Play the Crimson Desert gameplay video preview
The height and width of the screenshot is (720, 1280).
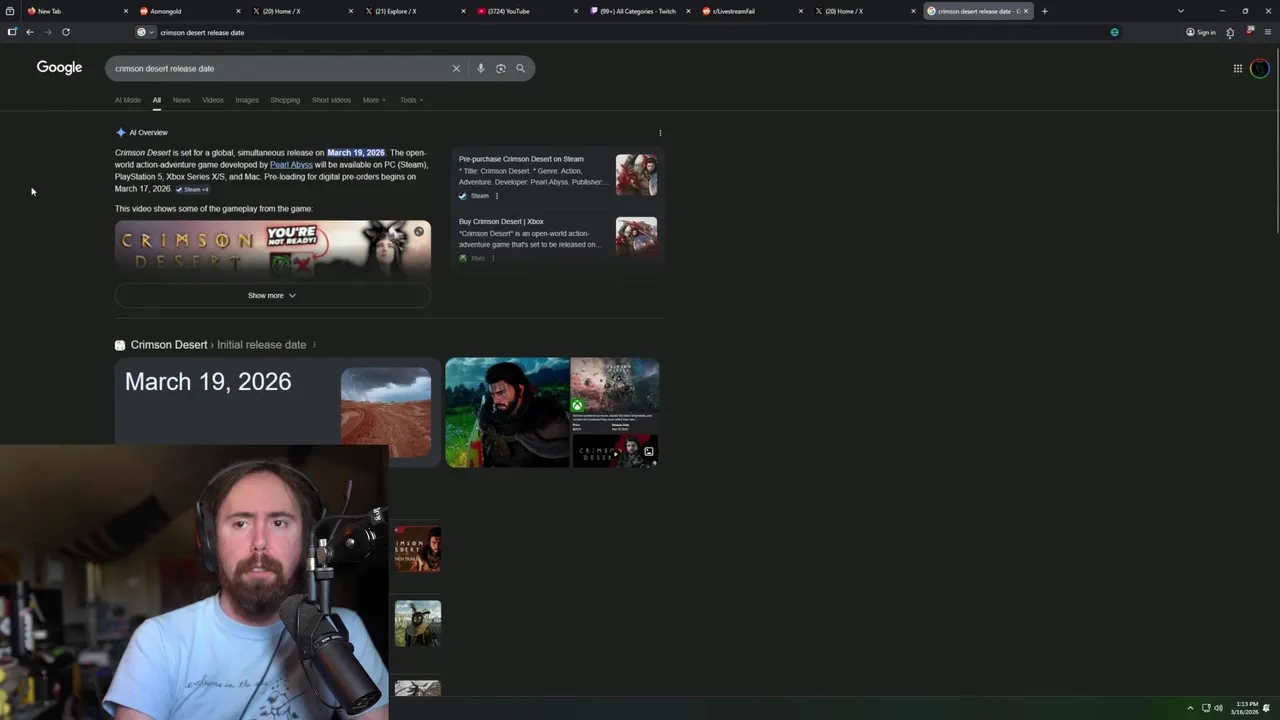[x=273, y=248]
